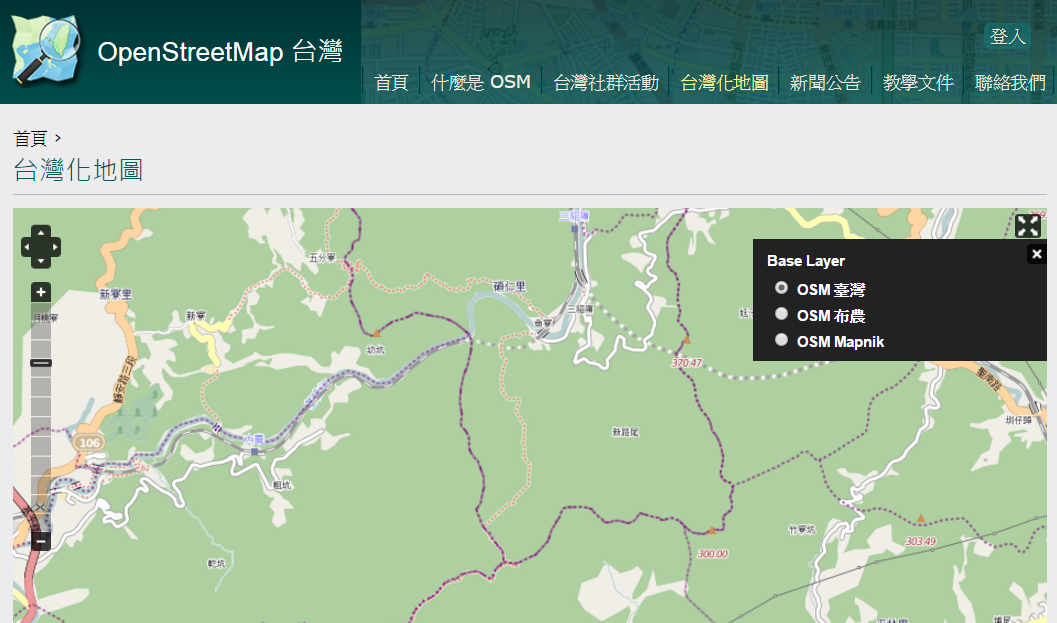Open the 台灣社群活動 menu item
Image resolution: width=1057 pixels, height=623 pixels.
[x=606, y=83]
